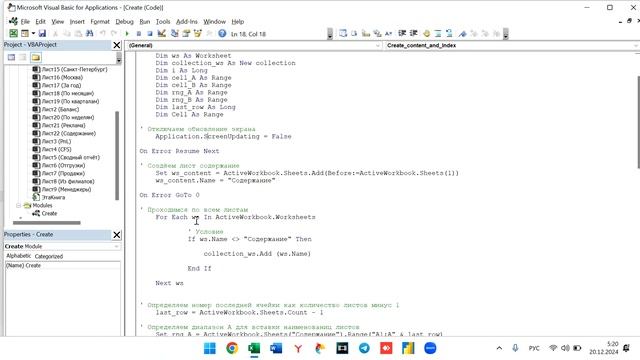
Task: Click the Insert UserForm toolbar icon
Action: click(x=25, y=33)
